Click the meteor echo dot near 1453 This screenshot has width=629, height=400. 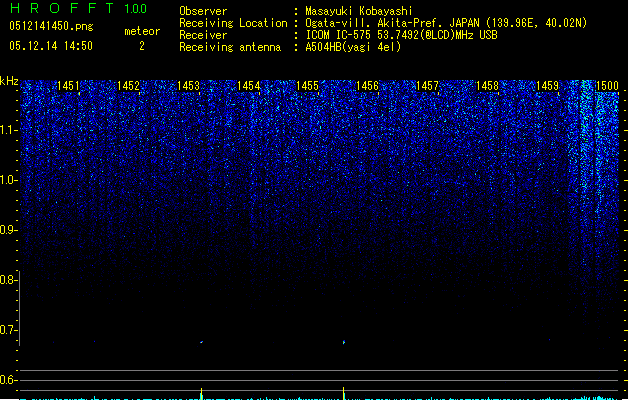tap(201, 342)
